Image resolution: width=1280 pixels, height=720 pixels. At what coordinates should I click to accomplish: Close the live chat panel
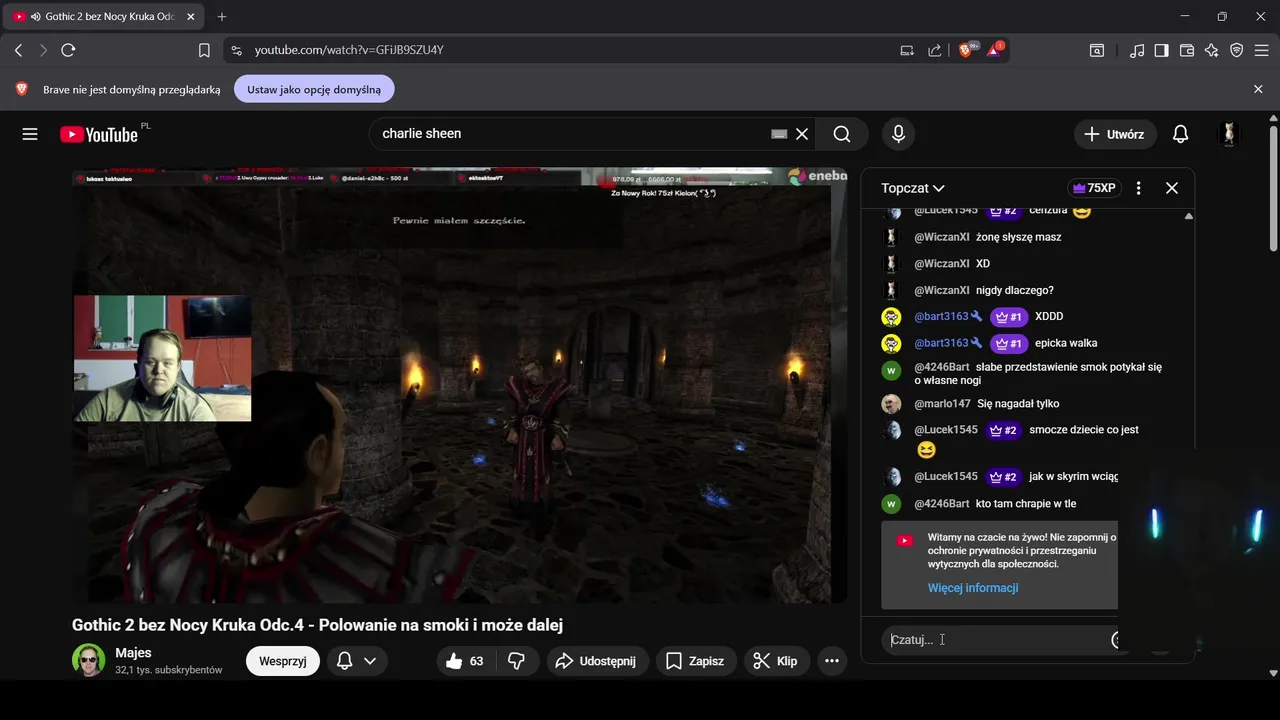[x=1172, y=188]
